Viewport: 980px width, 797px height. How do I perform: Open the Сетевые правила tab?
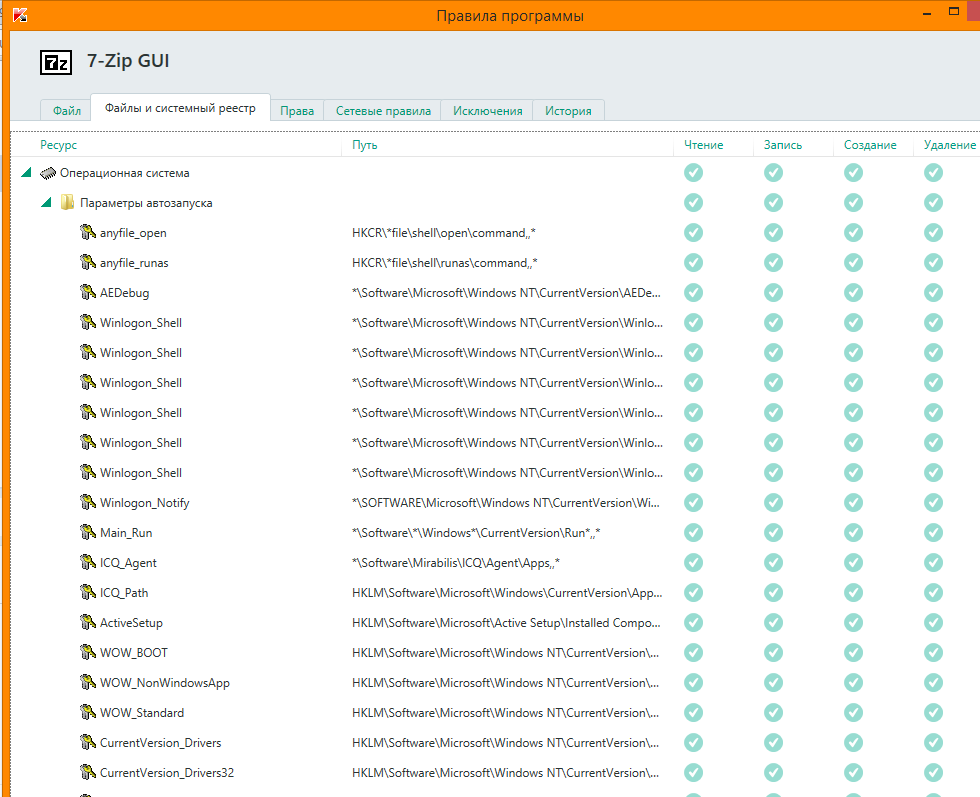(383, 111)
